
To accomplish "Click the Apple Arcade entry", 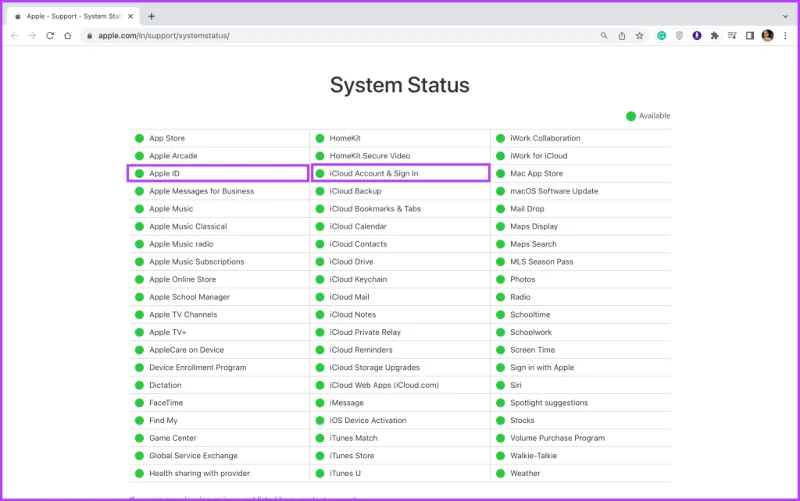I will 173,156.
